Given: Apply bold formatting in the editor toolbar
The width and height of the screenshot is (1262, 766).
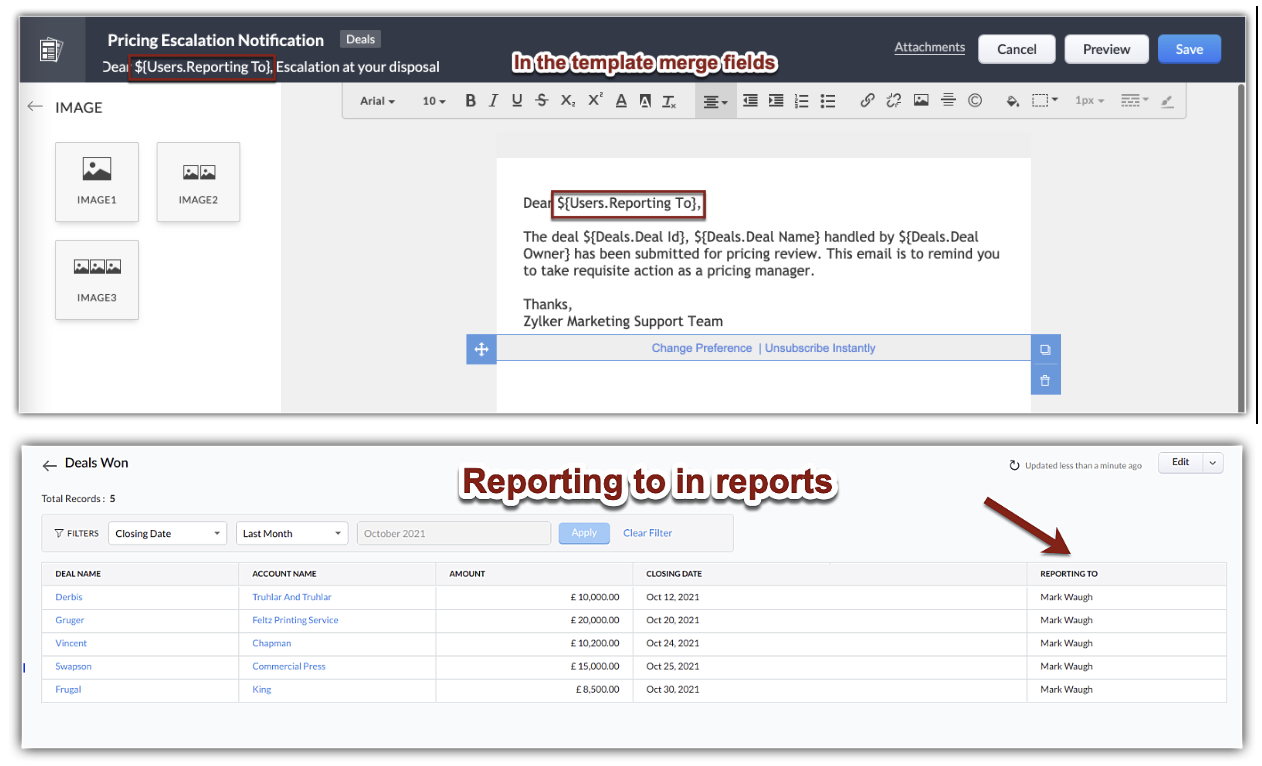Looking at the screenshot, I should point(471,101).
